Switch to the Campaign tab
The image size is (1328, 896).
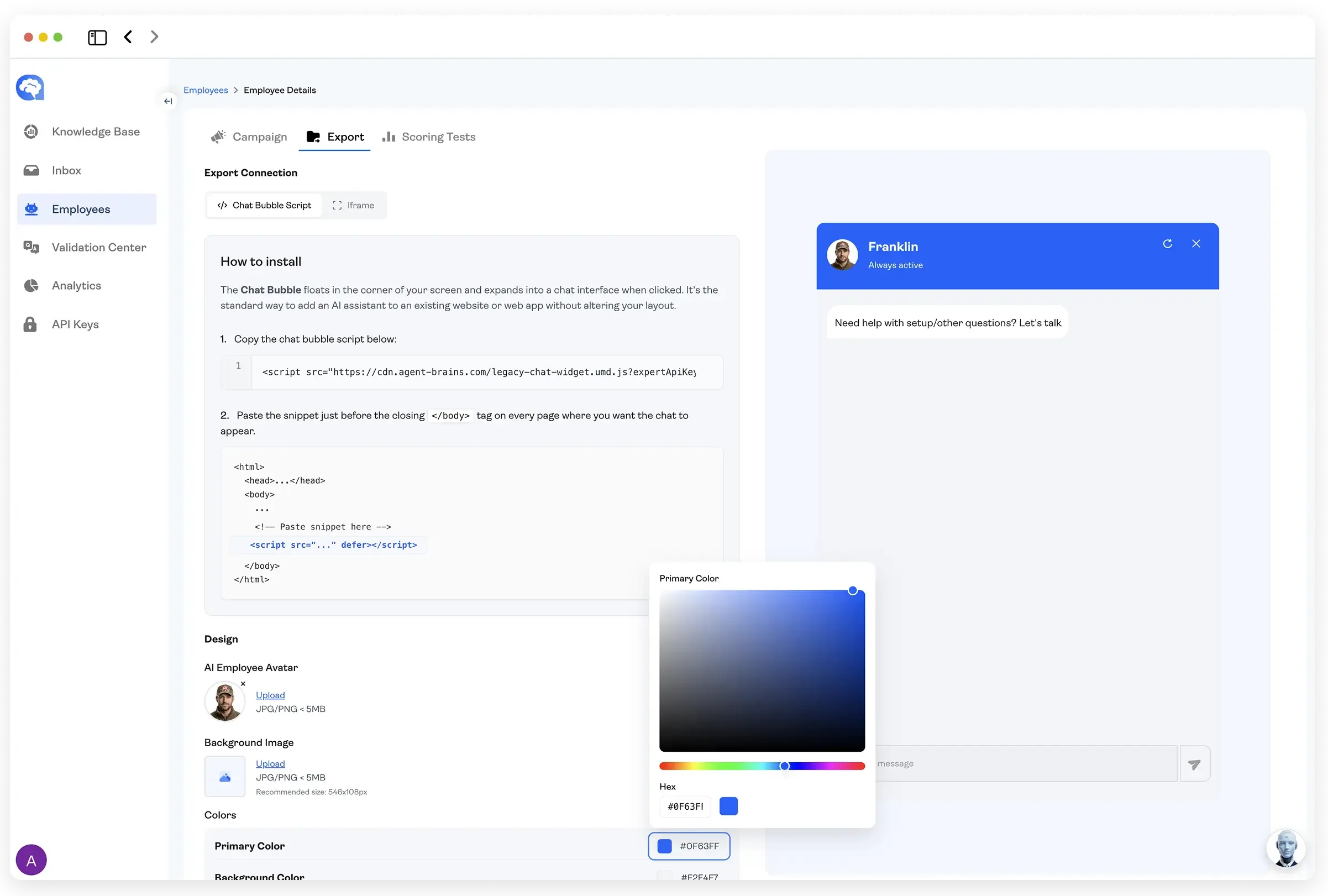(249, 137)
